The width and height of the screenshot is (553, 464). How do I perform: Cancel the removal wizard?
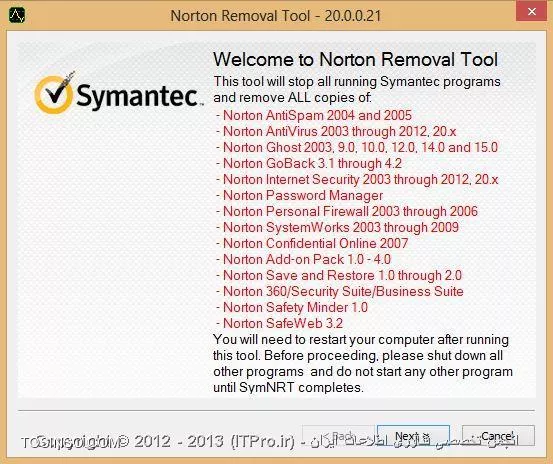tap(498, 435)
